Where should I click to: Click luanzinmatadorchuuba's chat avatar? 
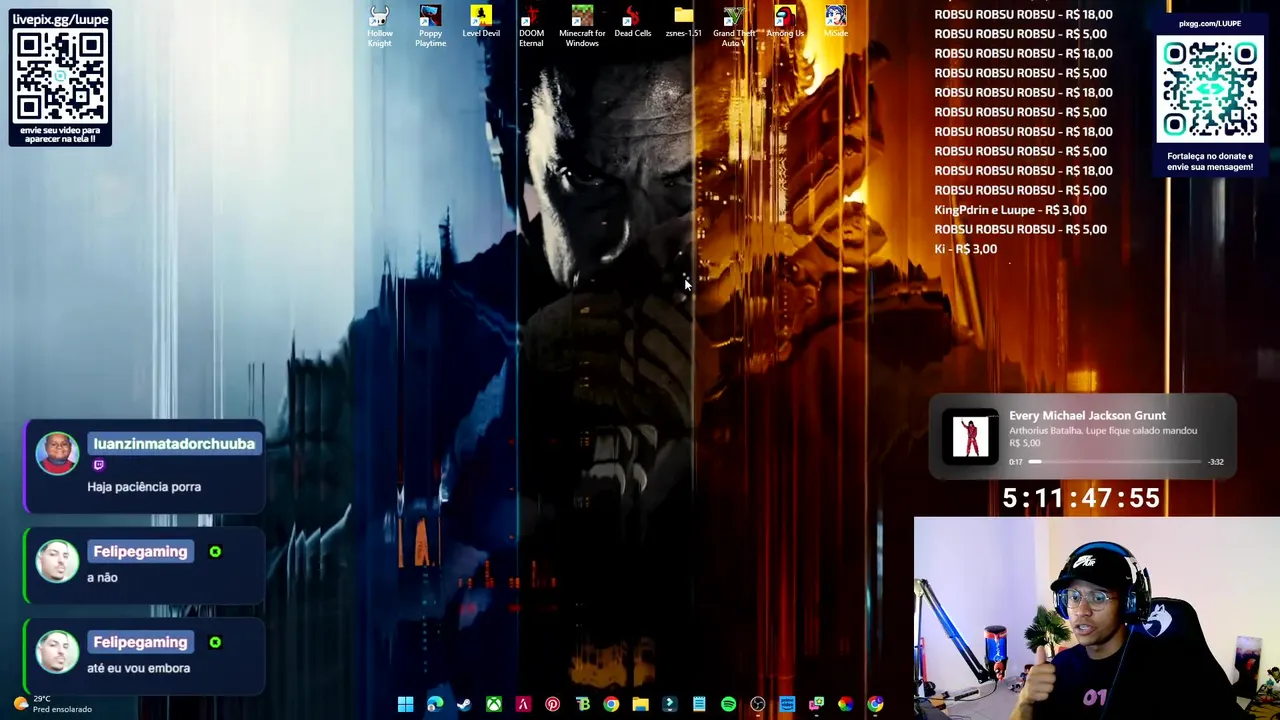click(58, 453)
